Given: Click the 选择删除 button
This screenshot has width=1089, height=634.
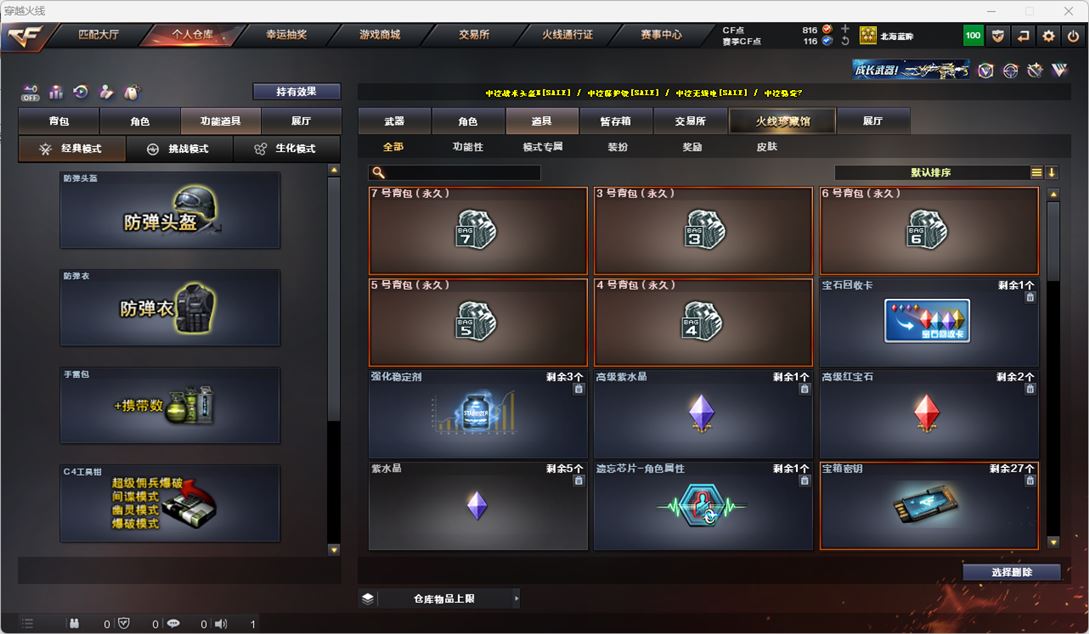Looking at the screenshot, I should (x=1011, y=572).
